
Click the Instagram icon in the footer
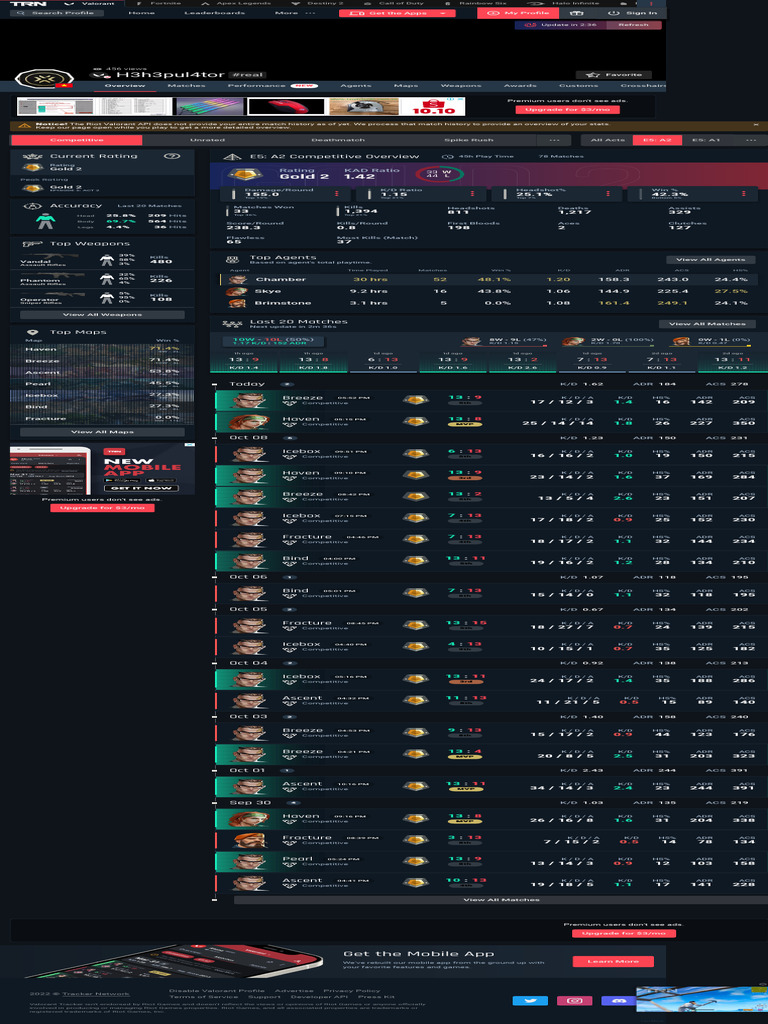pyautogui.click(x=574, y=1000)
